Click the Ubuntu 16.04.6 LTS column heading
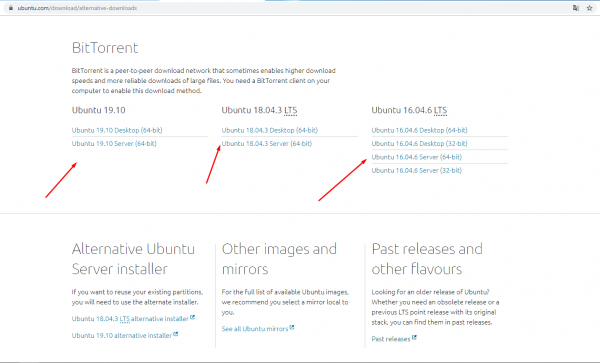 click(409, 110)
